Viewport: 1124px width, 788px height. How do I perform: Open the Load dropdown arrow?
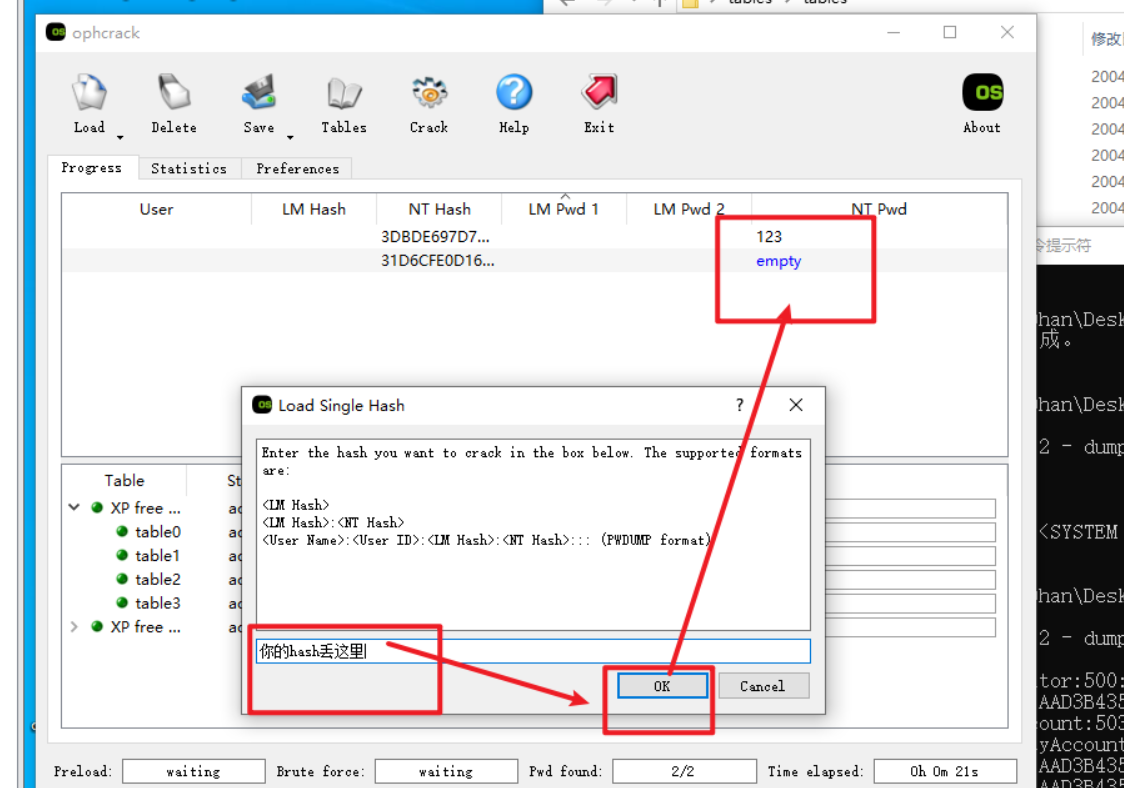pyautogui.click(x=120, y=137)
